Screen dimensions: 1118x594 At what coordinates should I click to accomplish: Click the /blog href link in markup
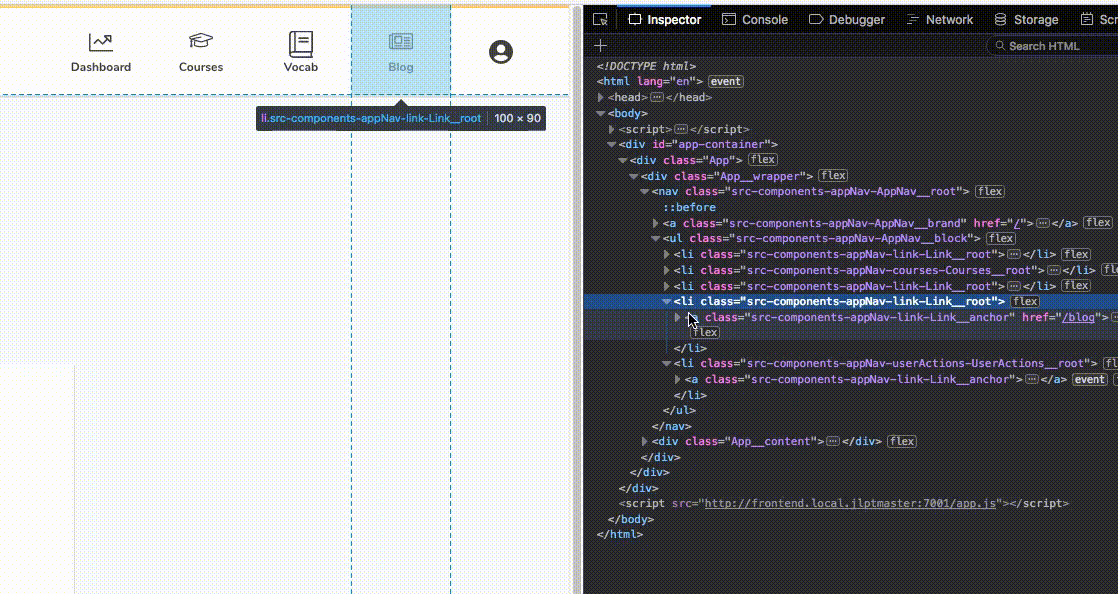[1078, 317]
